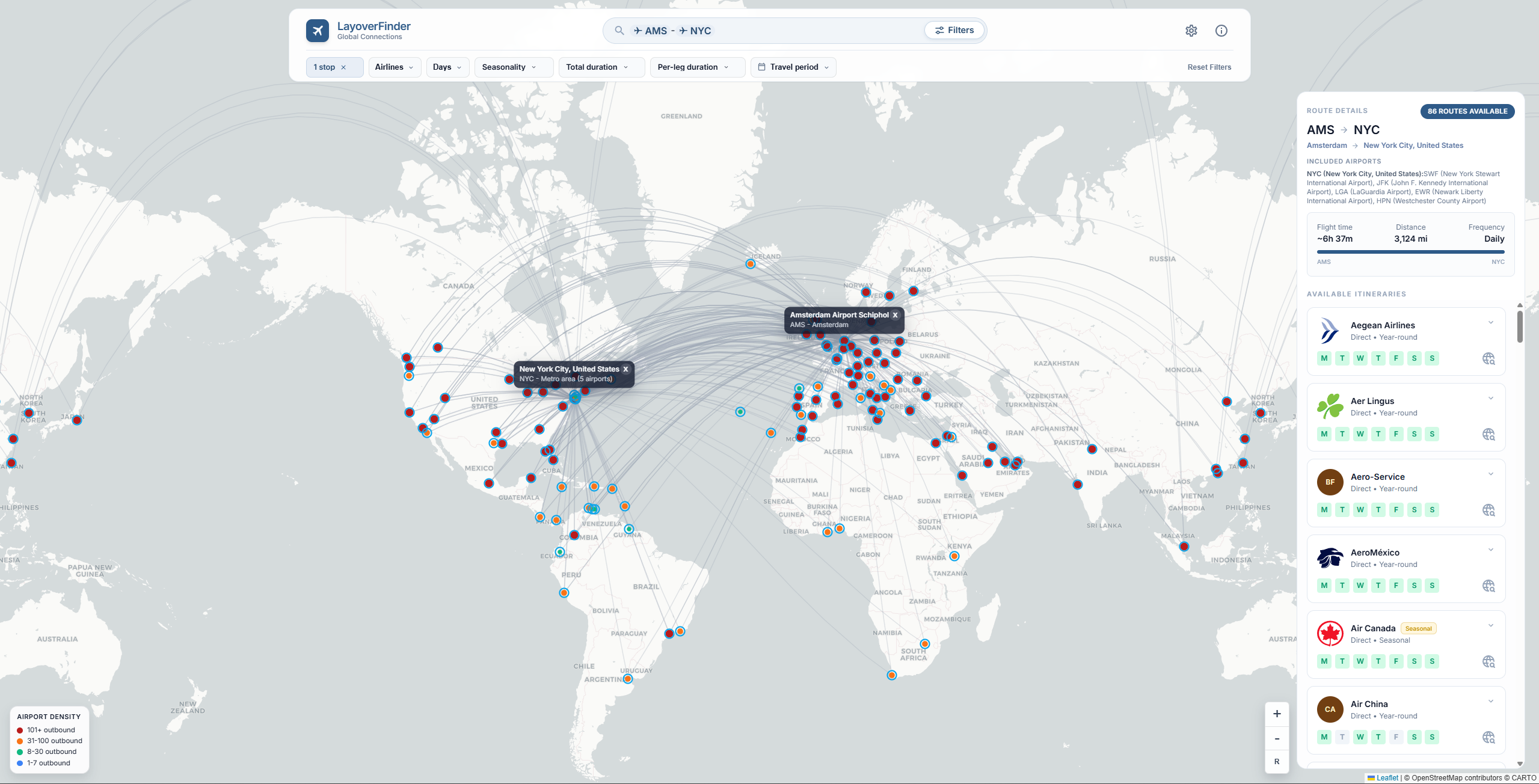Viewport: 1539px width, 784px height.
Task: Open the settings gear icon
Action: [1191, 30]
